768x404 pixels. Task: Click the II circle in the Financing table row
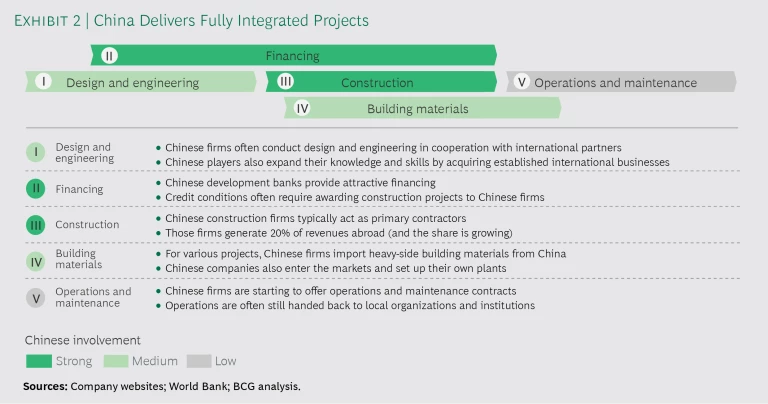coord(36,188)
